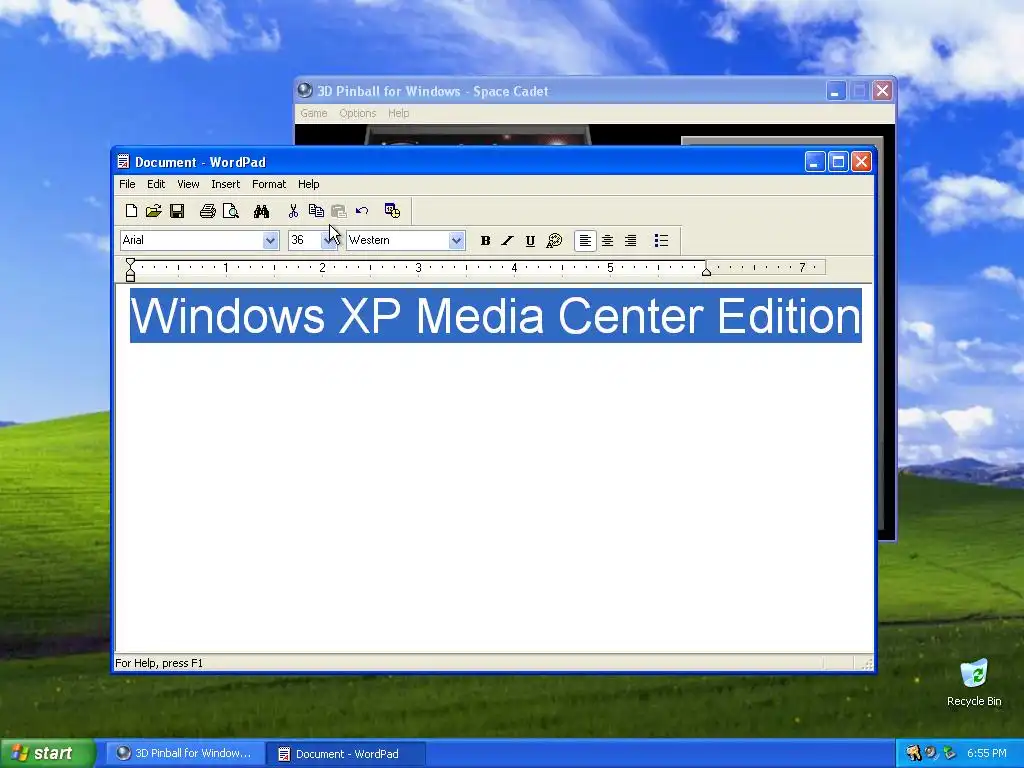Cut the selection with the scissors icon
The width and height of the screenshot is (1024, 768).
(x=293, y=211)
